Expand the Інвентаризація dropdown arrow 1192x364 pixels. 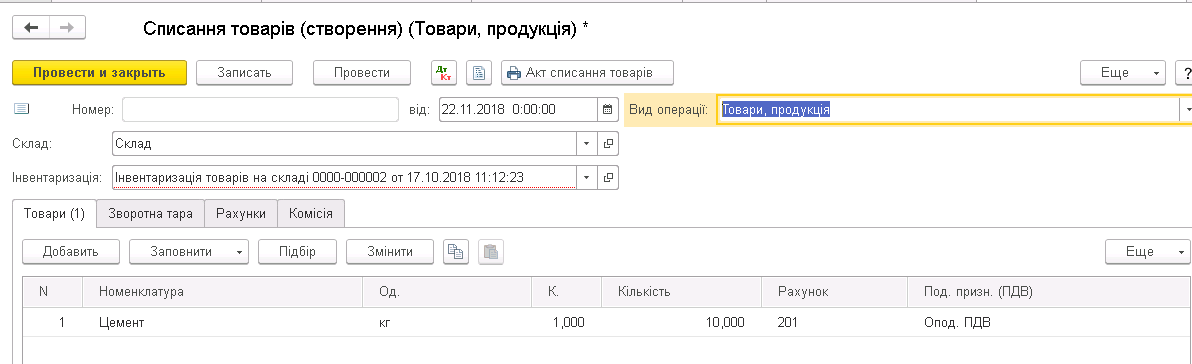pyautogui.click(x=586, y=178)
